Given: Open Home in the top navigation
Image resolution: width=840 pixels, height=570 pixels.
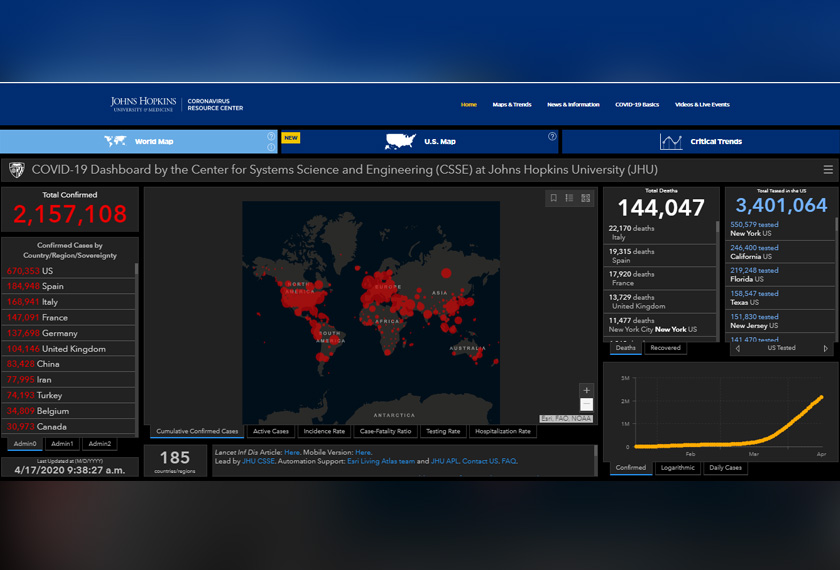Looking at the screenshot, I should pos(469,104).
